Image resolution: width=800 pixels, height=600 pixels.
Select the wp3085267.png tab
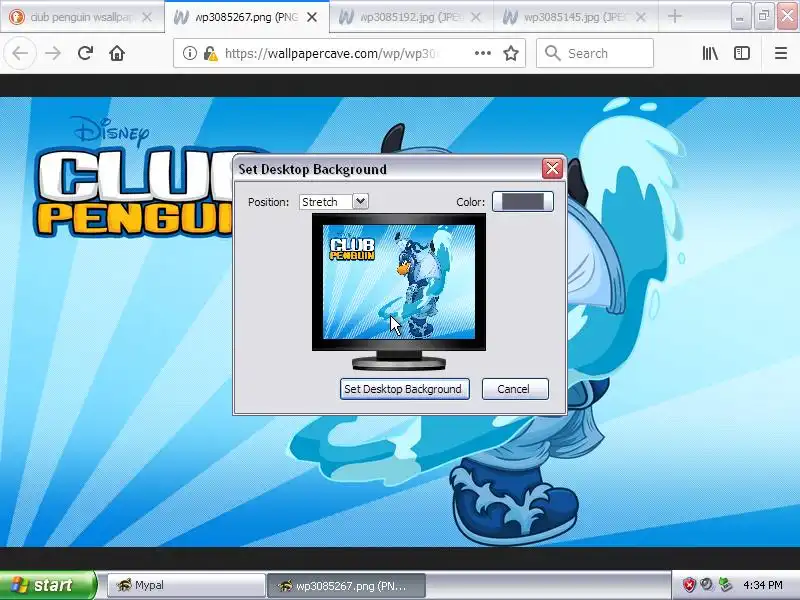click(247, 17)
